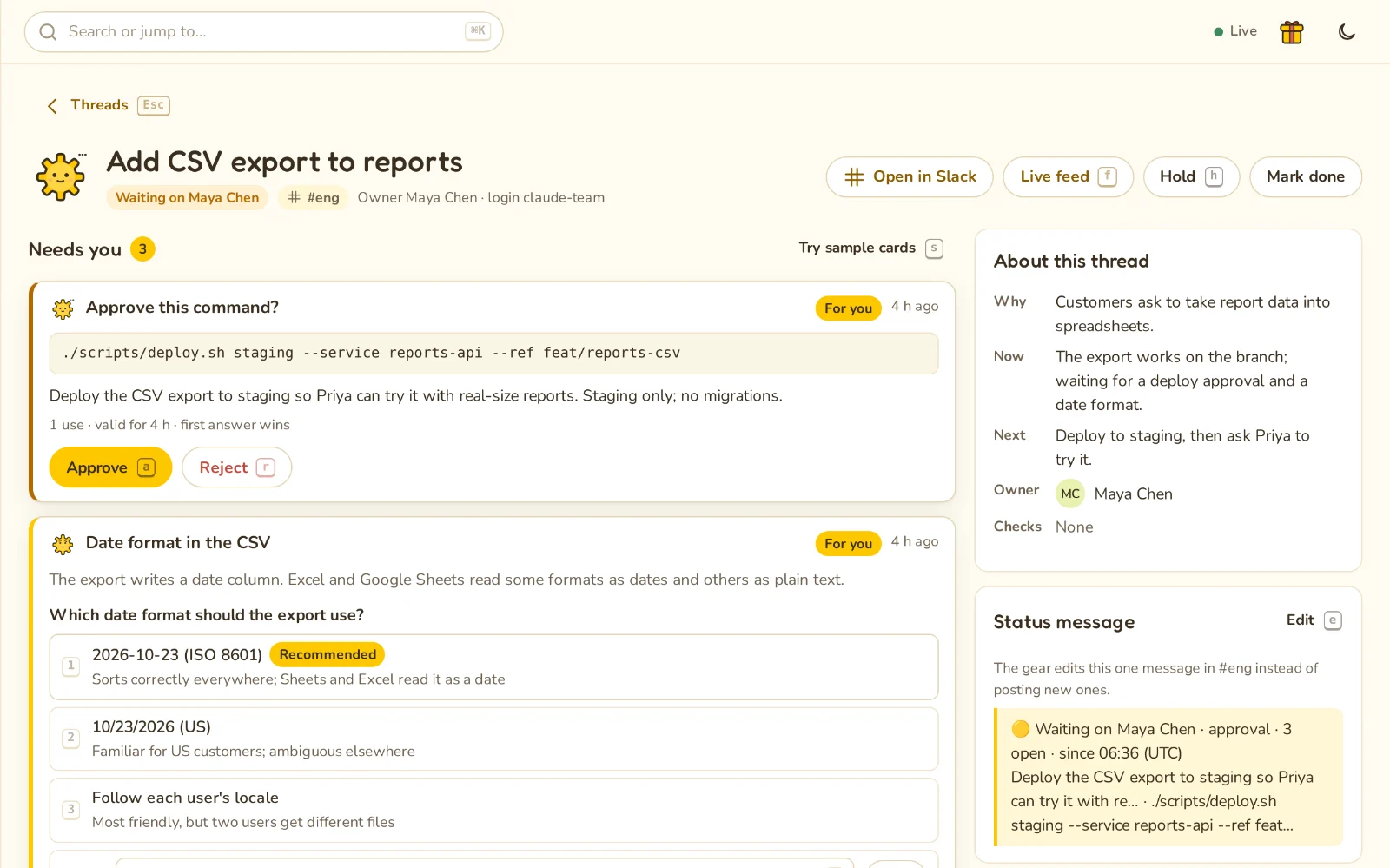Click the large gear avatar beside the thread title
The width and height of the screenshot is (1390, 868).
(61, 177)
